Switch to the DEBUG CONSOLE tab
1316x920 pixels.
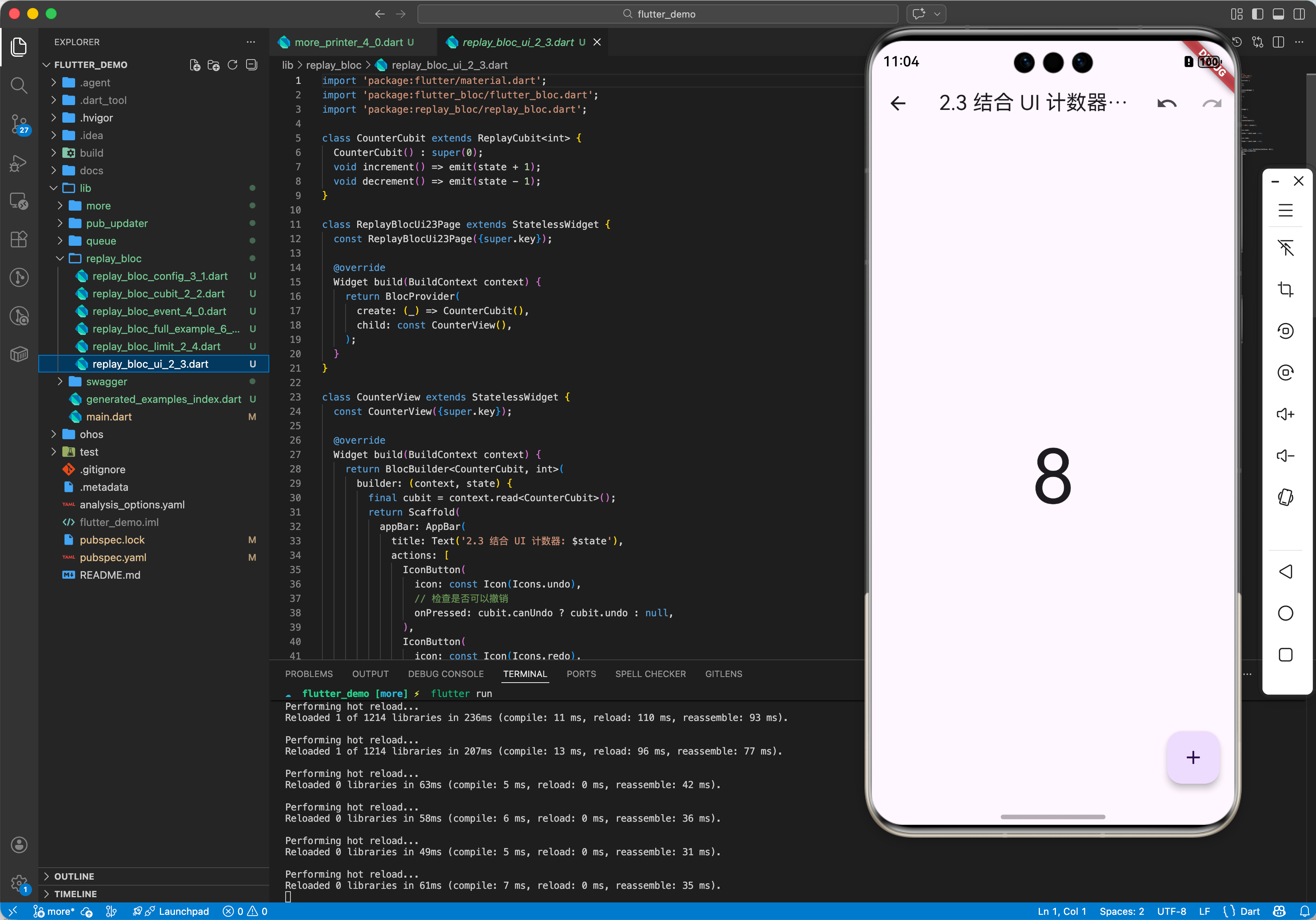tap(445, 673)
